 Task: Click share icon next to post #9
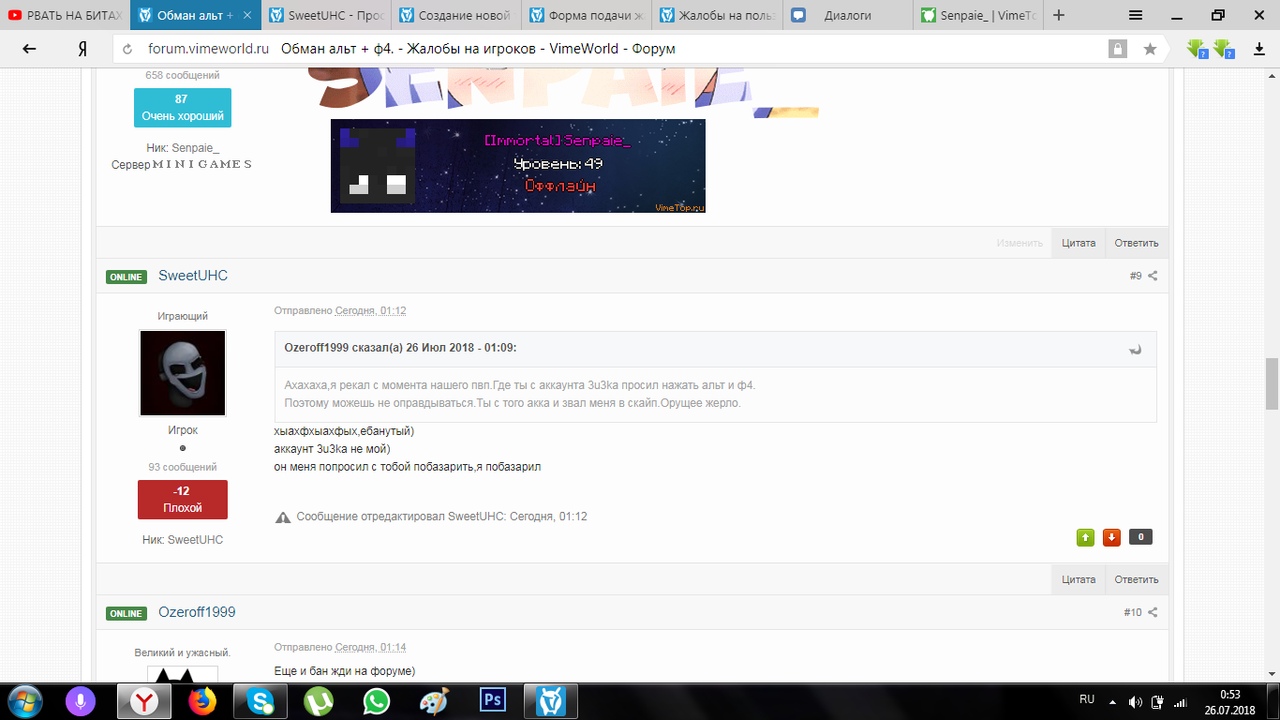(x=1152, y=276)
